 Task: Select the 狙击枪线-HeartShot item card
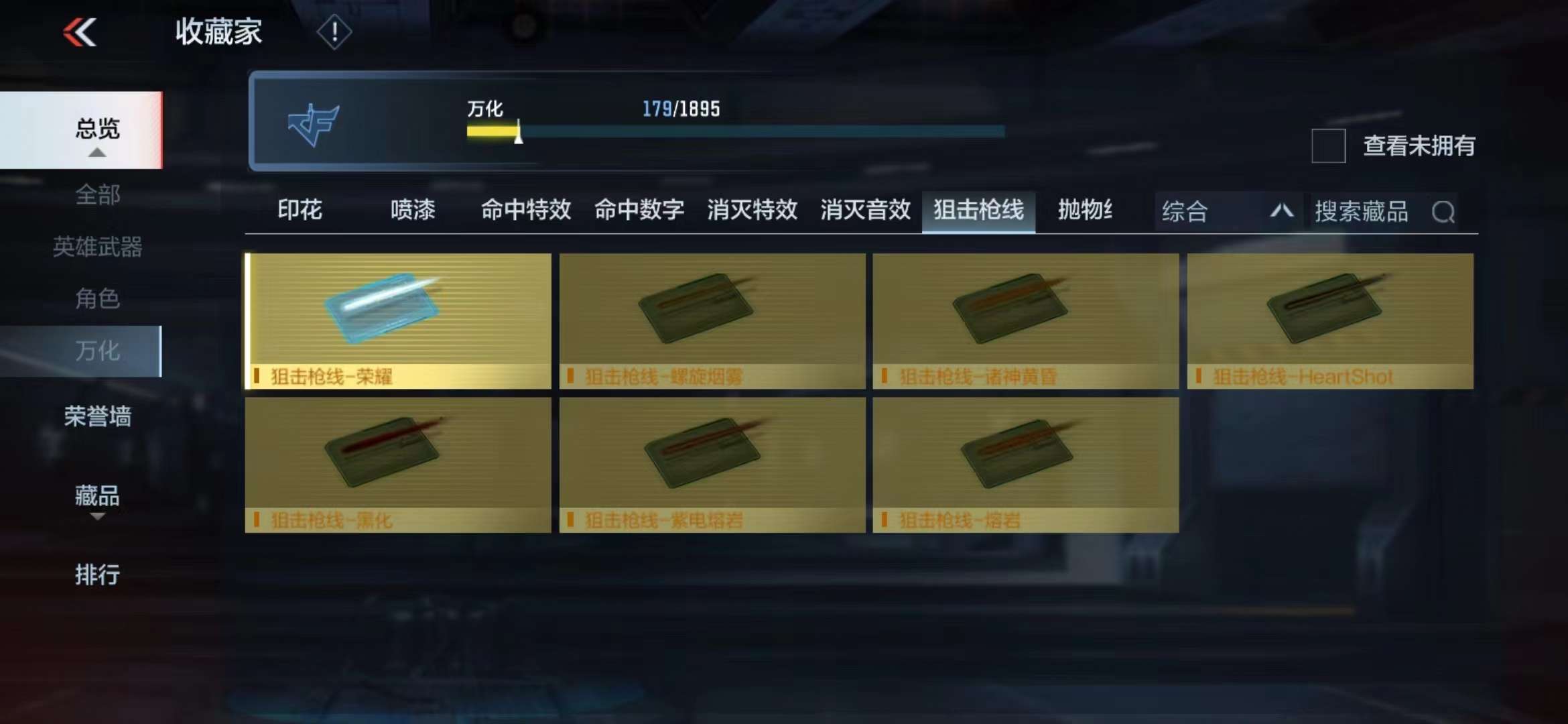[1330, 321]
